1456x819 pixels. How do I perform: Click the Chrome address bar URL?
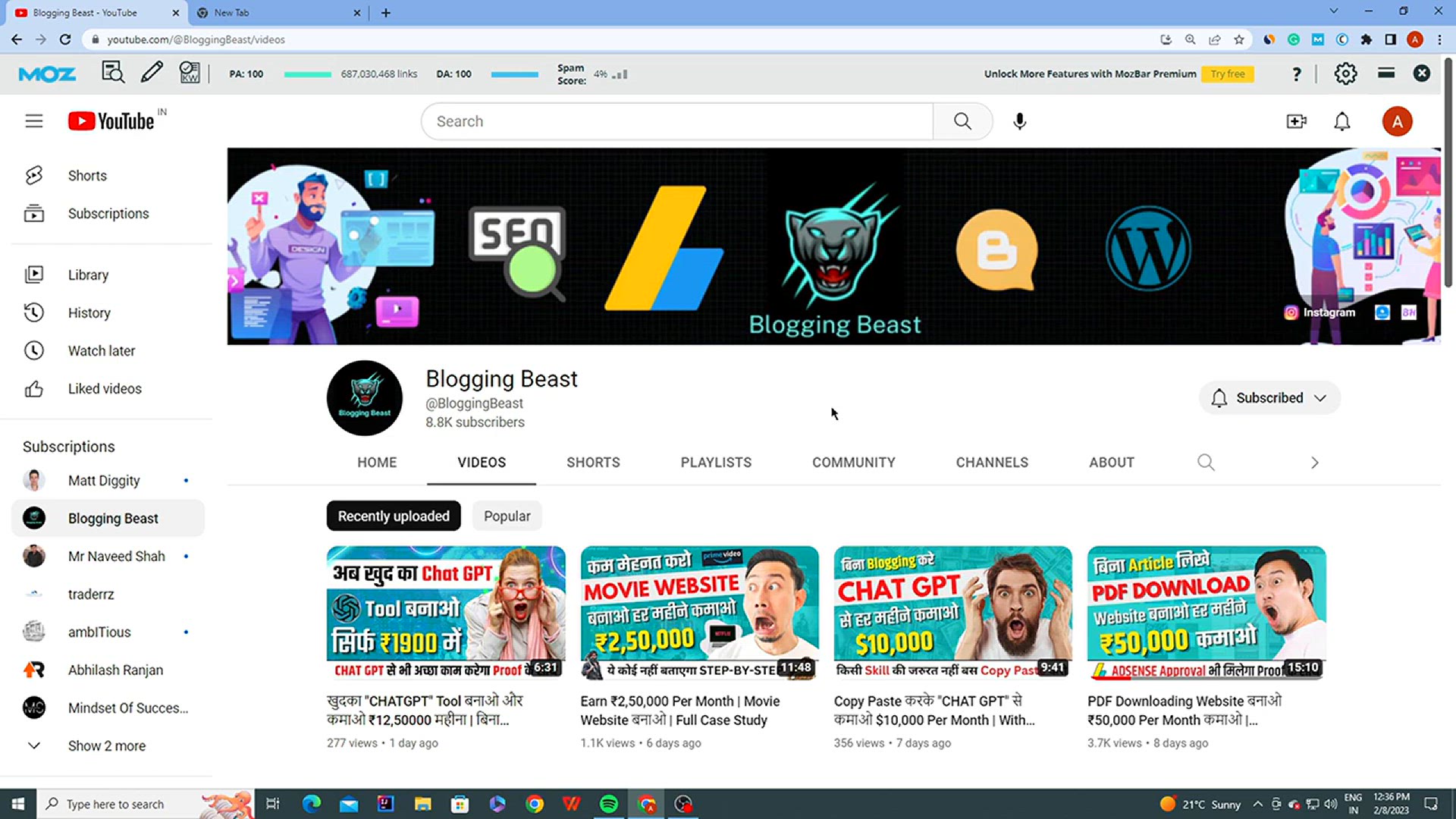[196, 39]
